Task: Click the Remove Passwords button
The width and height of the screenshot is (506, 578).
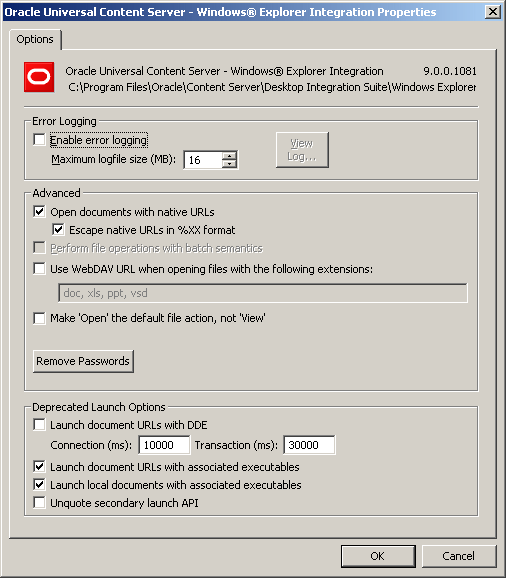Action: coord(83,361)
